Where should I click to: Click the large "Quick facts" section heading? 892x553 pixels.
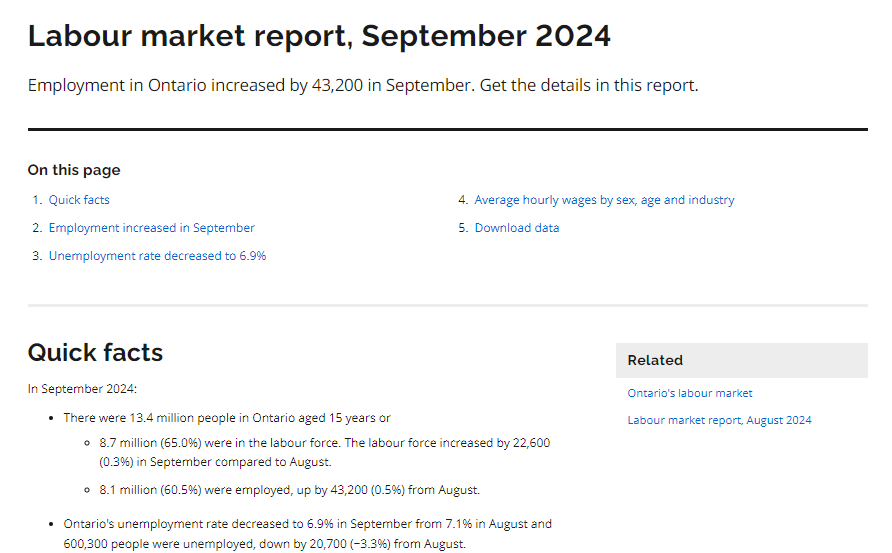click(x=95, y=352)
